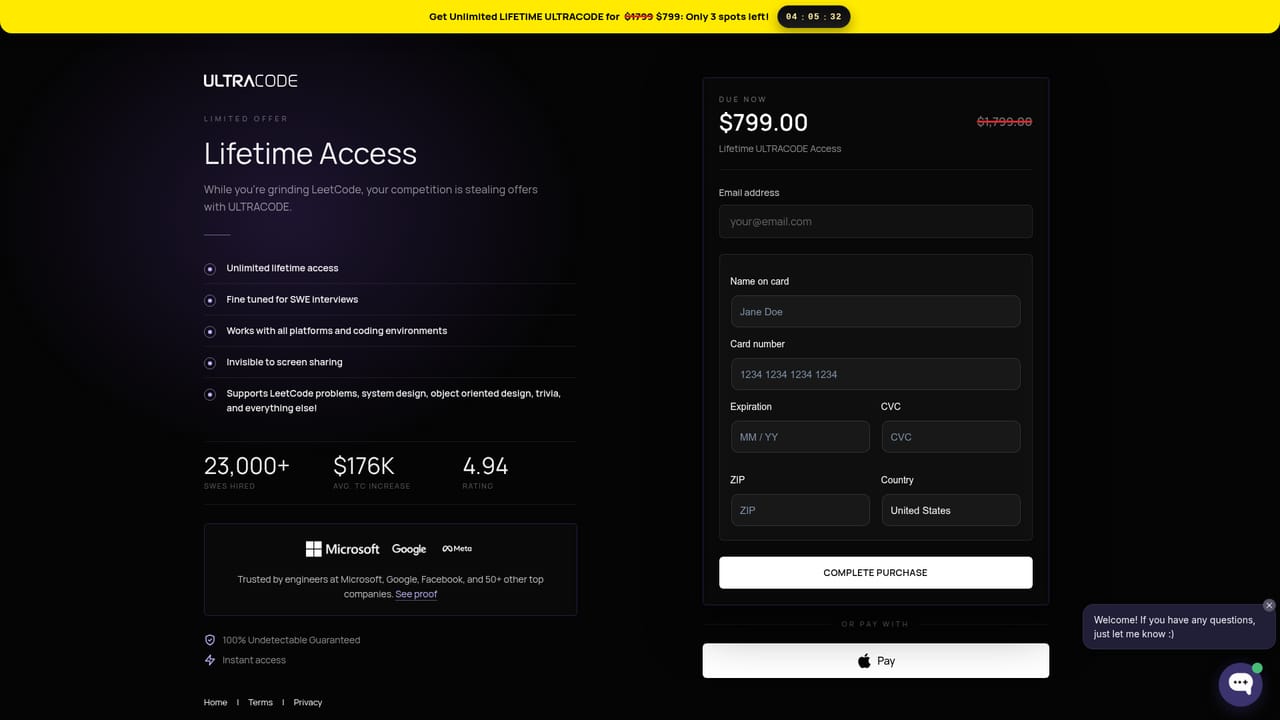Click the banner lifetime offer text
The width and height of the screenshot is (1280, 720).
(598, 17)
